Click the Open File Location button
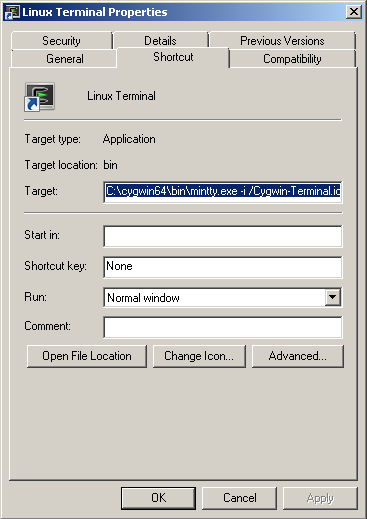Screen dimensions: 367x519 [87, 356]
